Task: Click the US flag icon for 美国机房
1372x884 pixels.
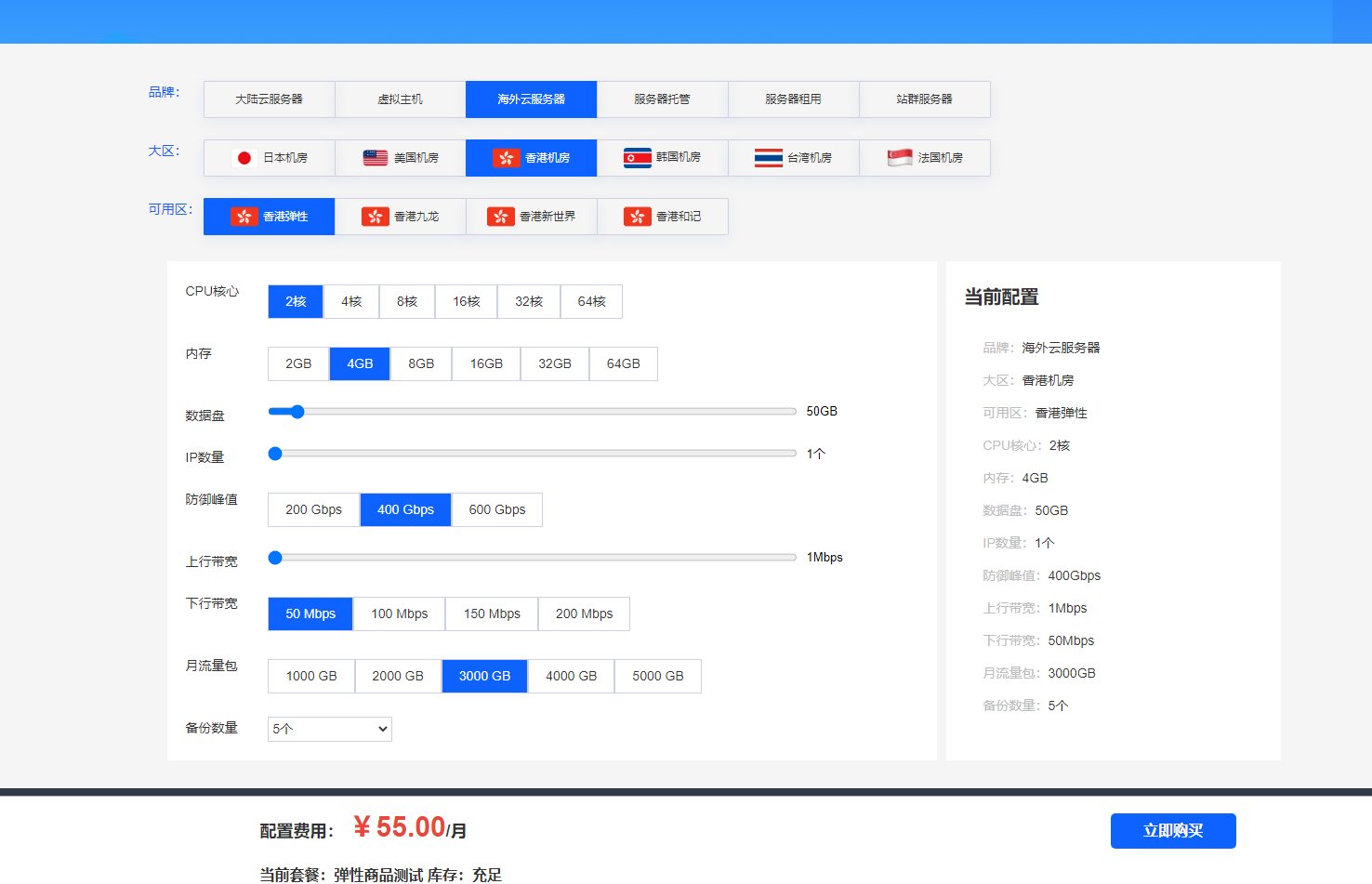Action: (x=376, y=158)
